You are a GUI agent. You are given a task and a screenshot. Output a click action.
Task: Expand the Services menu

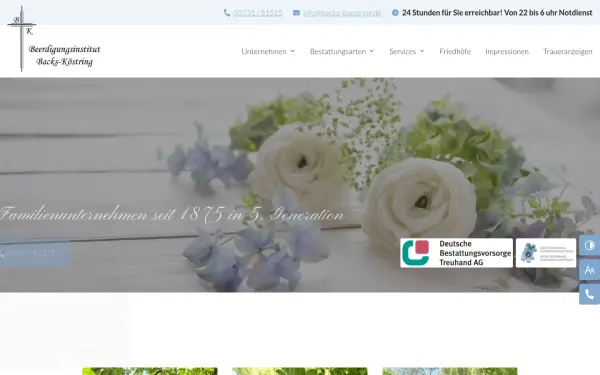coord(407,51)
